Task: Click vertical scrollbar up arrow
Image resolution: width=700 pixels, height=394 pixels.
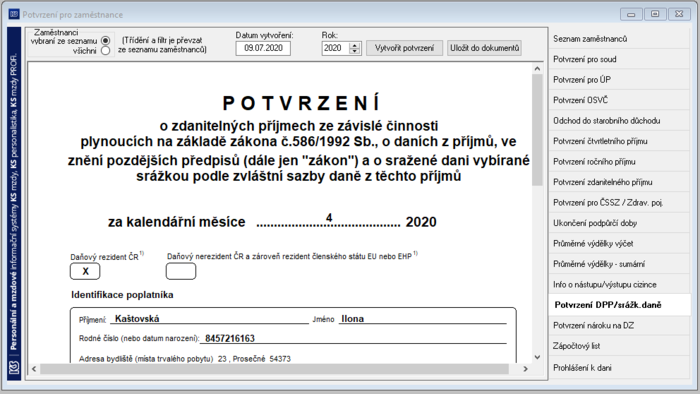Action: (x=537, y=69)
